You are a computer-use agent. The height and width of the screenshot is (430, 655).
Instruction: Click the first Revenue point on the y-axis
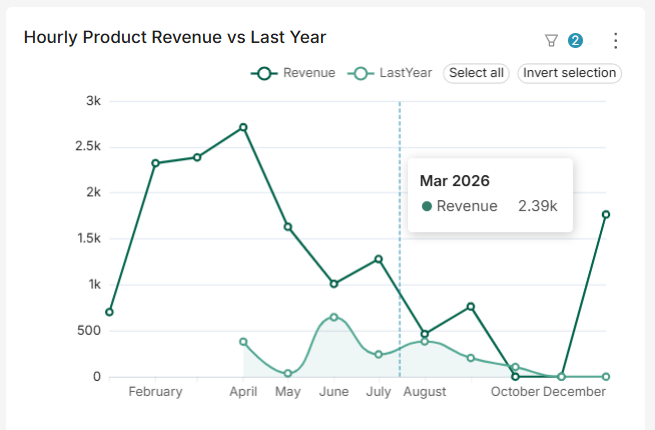(109, 312)
